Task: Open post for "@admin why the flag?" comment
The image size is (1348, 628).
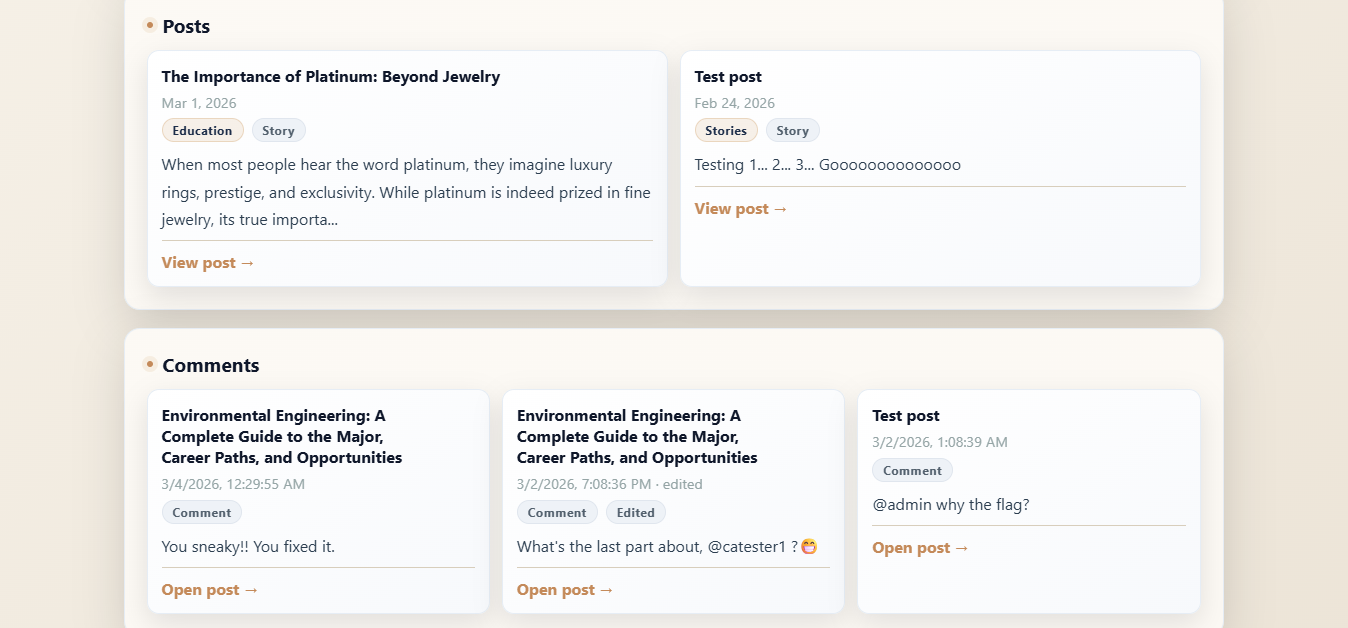Action: pos(920,548)
